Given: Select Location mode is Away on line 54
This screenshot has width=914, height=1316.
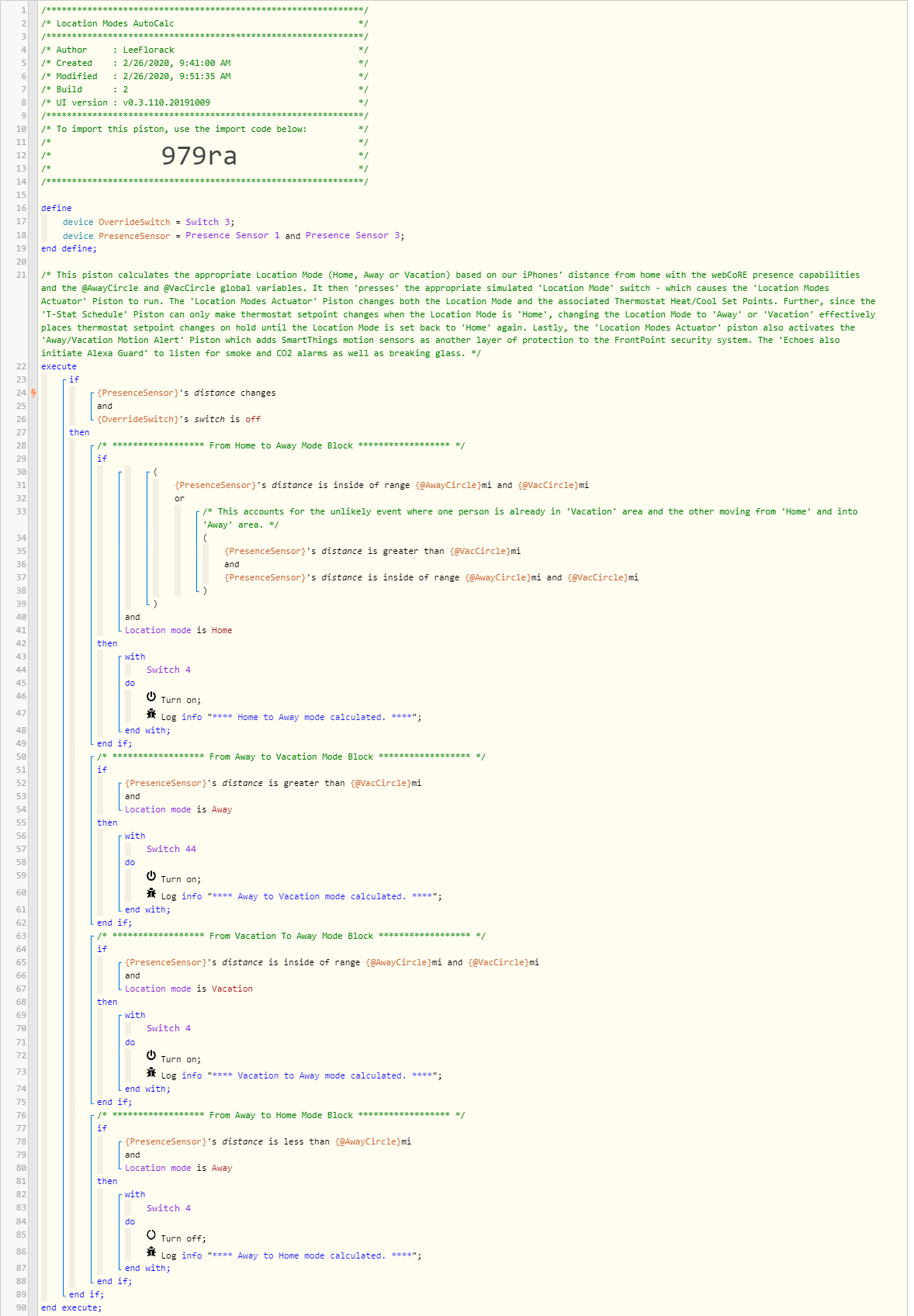Looking at the screenshot, I should point(178,809).
